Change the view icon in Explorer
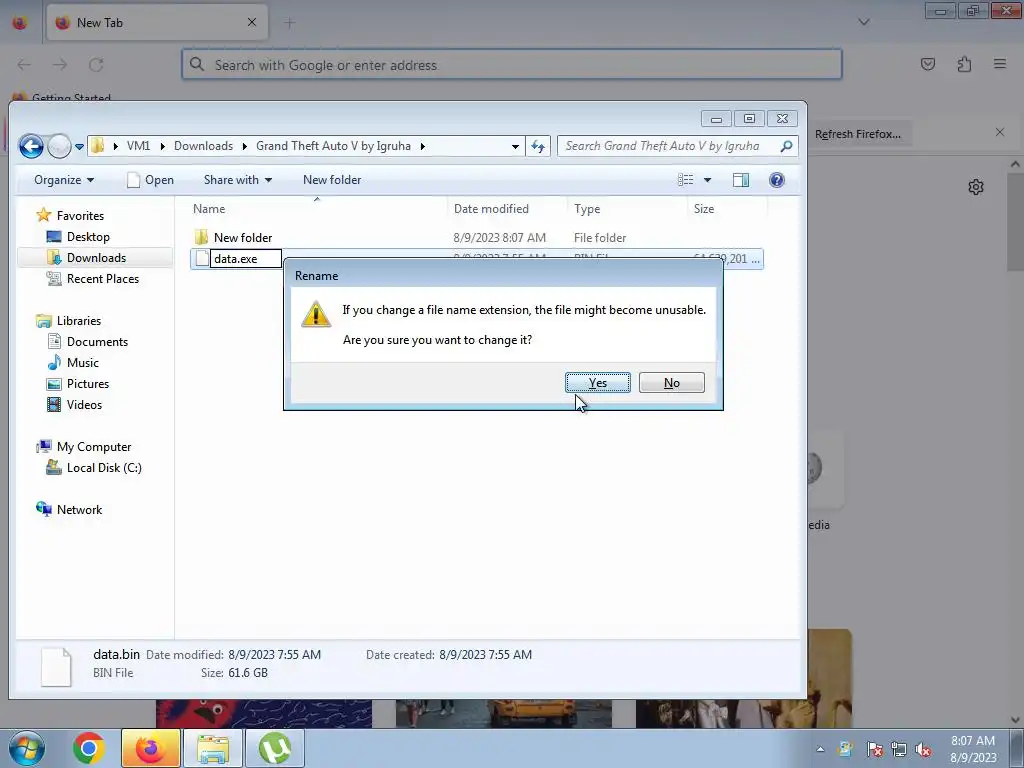The image size is (1024, 768). (685, 180)
